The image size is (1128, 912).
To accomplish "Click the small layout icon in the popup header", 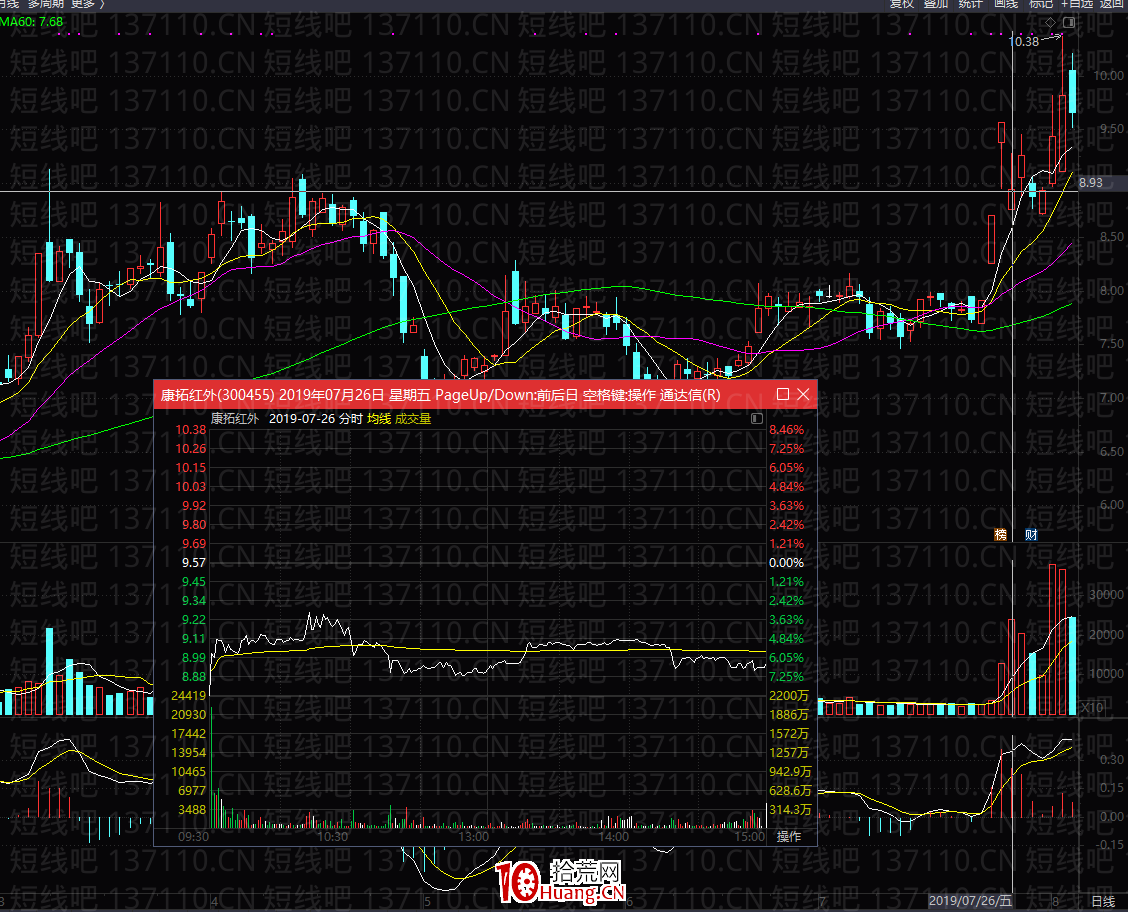I will pos(757,419).
